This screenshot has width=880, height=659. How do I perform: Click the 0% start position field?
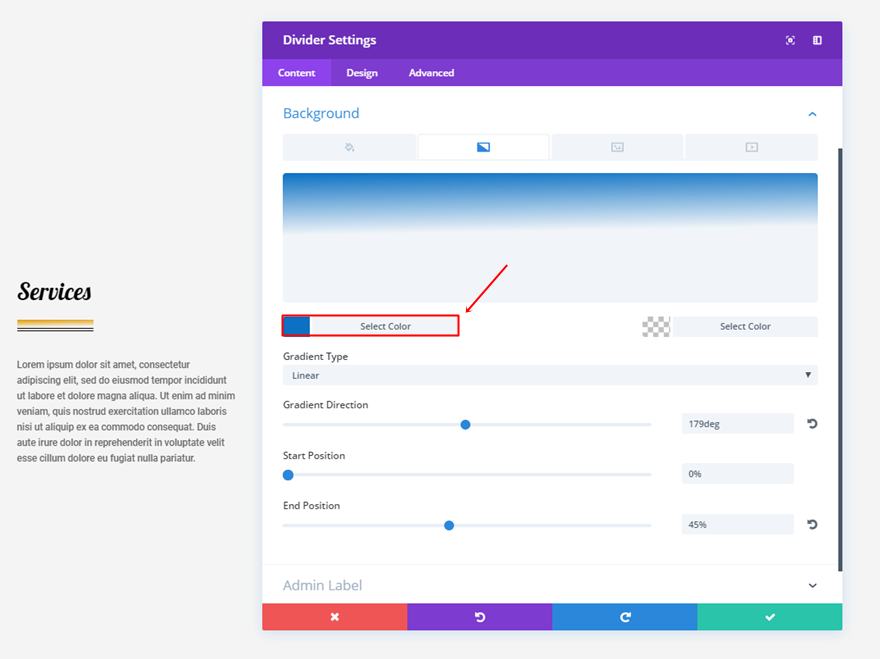click(737, 474)
